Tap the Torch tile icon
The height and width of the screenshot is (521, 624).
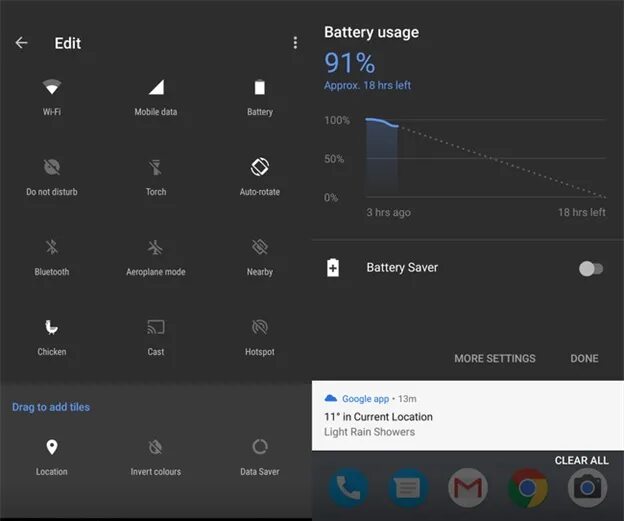click(156, 167)
